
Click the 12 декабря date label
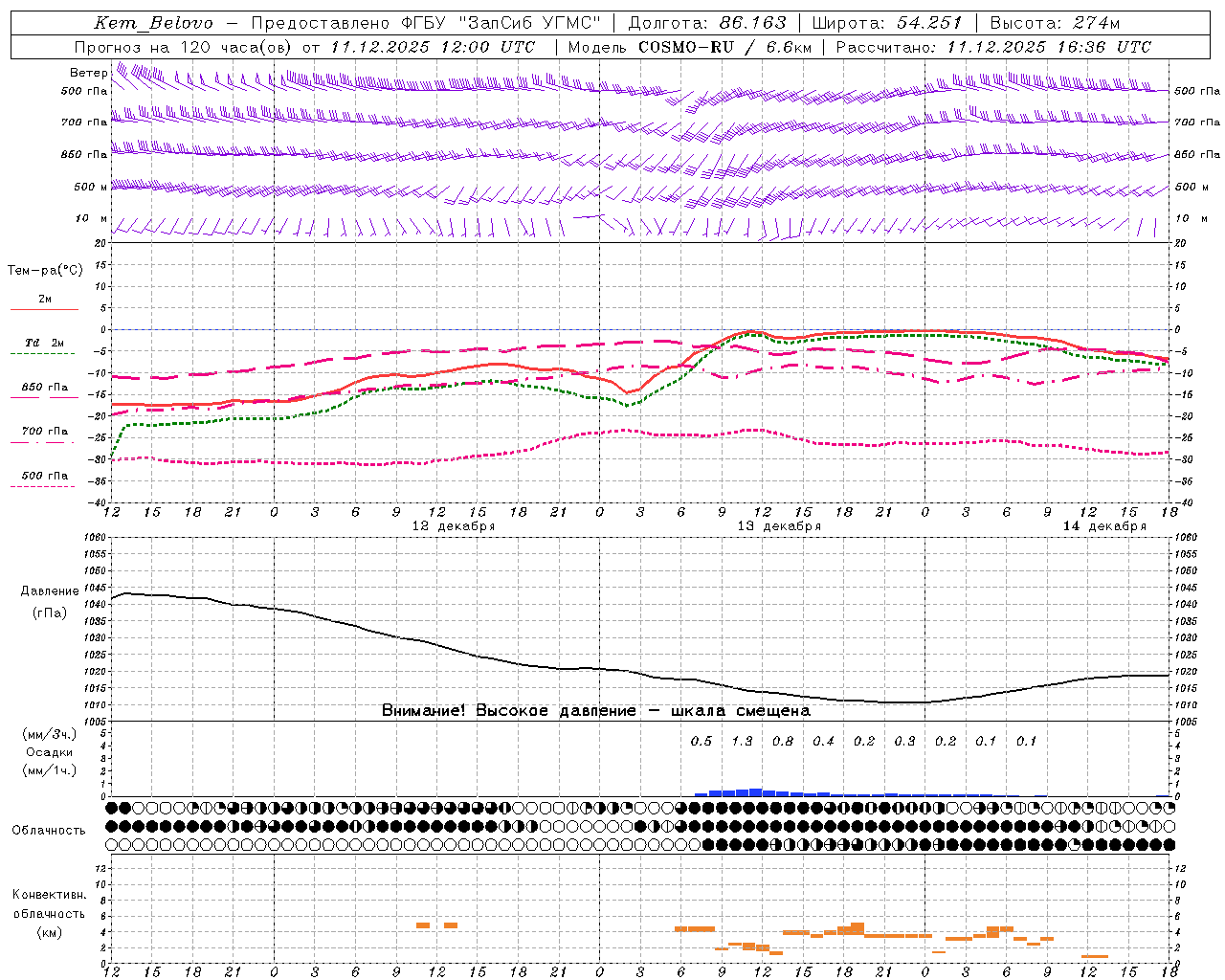click(x=453, y=526)
